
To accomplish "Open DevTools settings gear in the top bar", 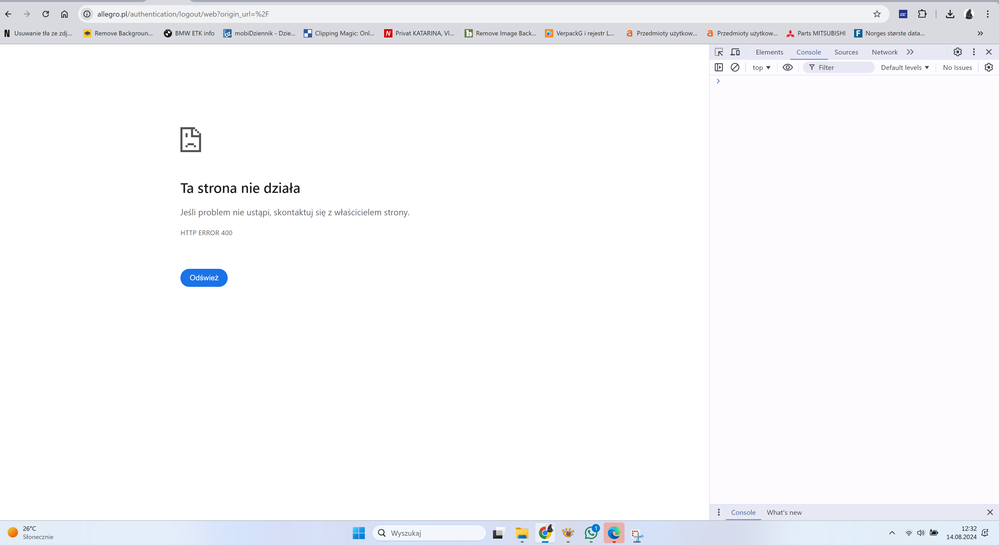I will [x=957, y=52].
